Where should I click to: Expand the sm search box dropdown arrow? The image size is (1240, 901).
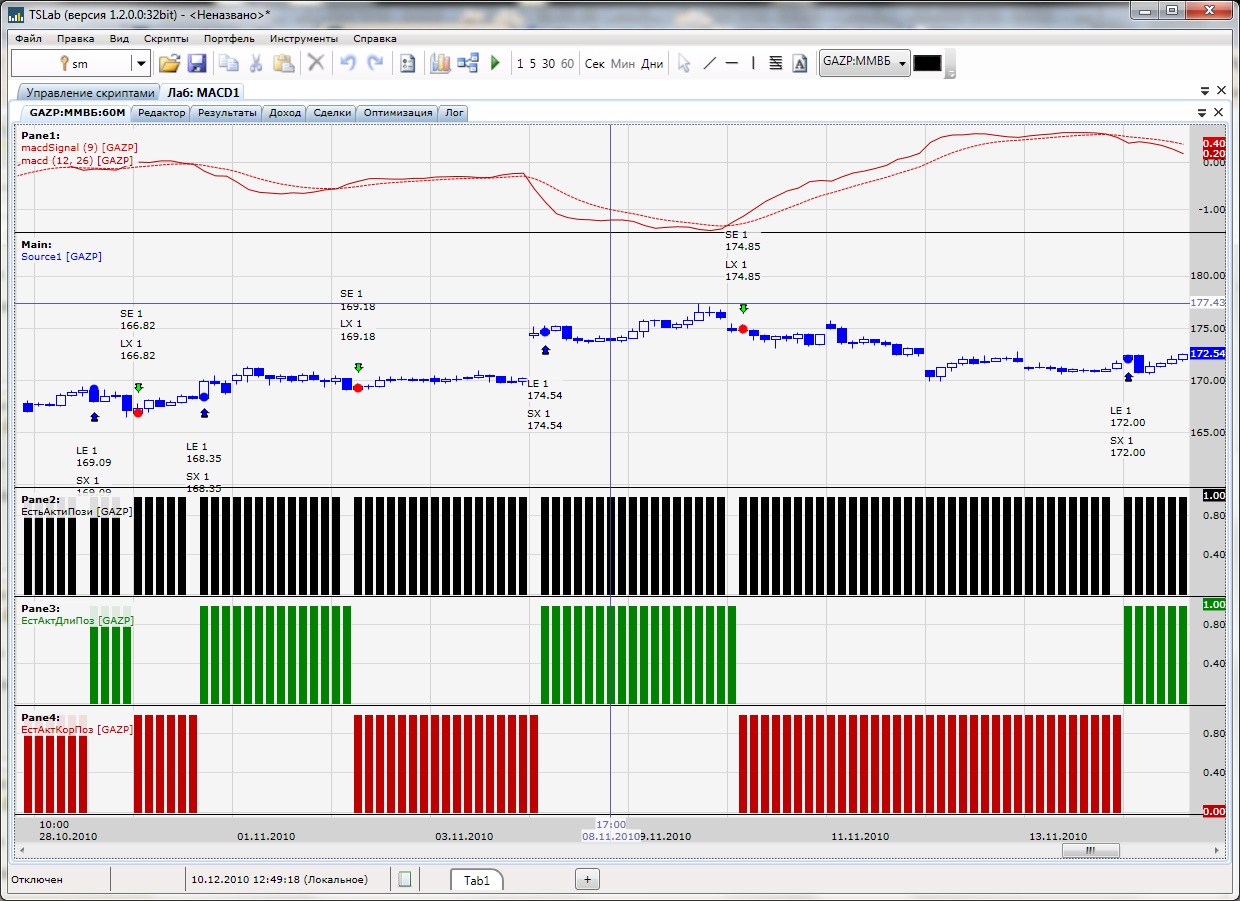(141, 64)
